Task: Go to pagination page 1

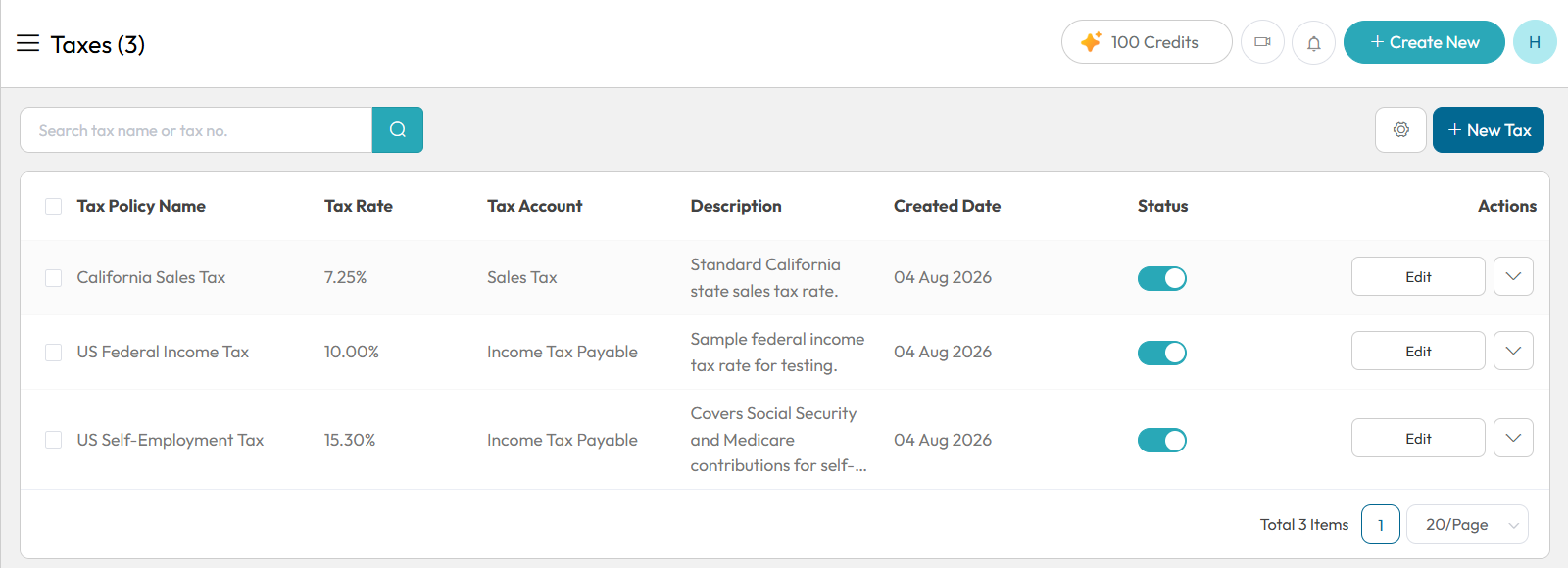Action: [1381, 524]
